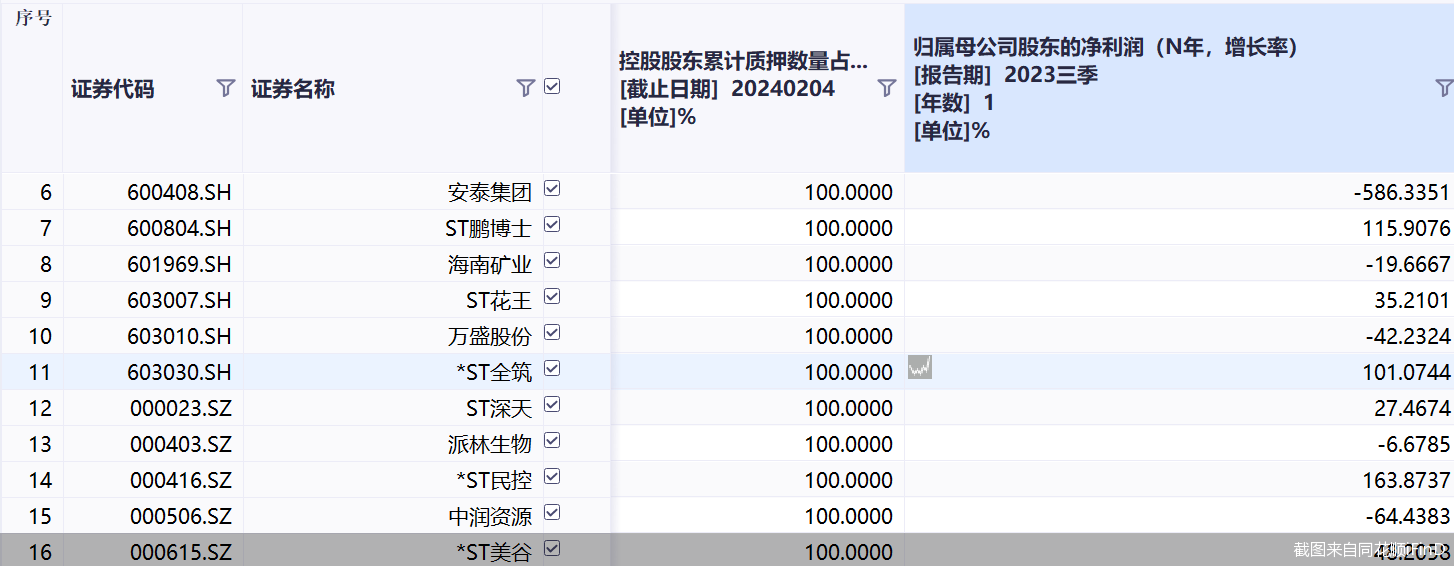Open mini chart icon in row 11
Viewport: 1454px width, 566px height.
click(920, 368)
